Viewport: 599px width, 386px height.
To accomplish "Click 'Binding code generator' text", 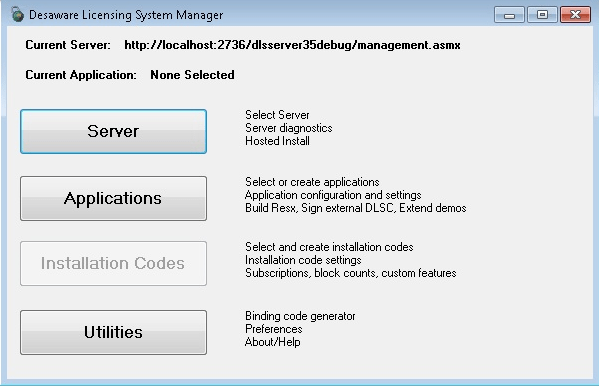I will point(300,316).
